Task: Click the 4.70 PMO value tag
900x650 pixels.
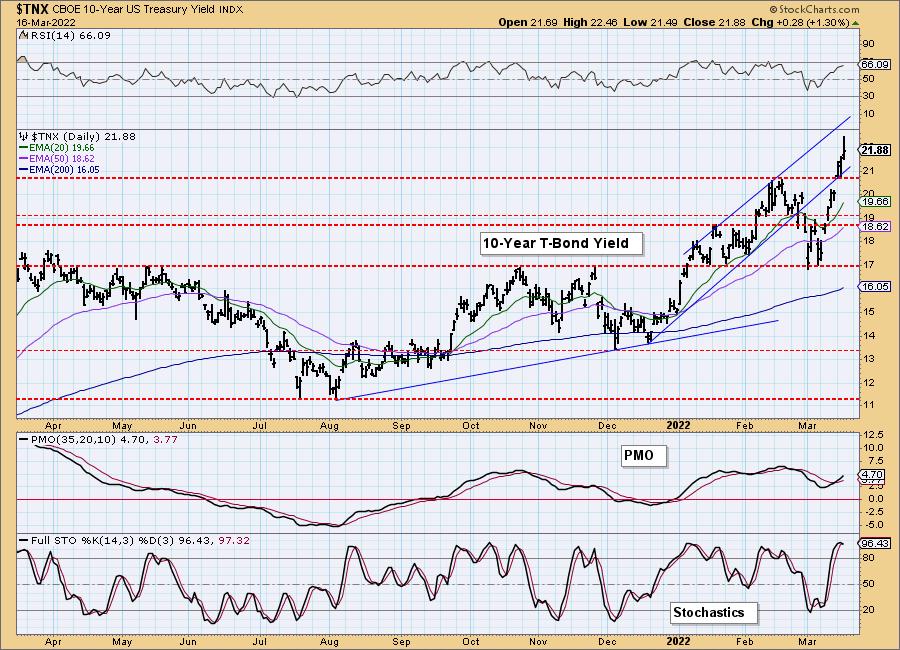Action: point(873,475)
